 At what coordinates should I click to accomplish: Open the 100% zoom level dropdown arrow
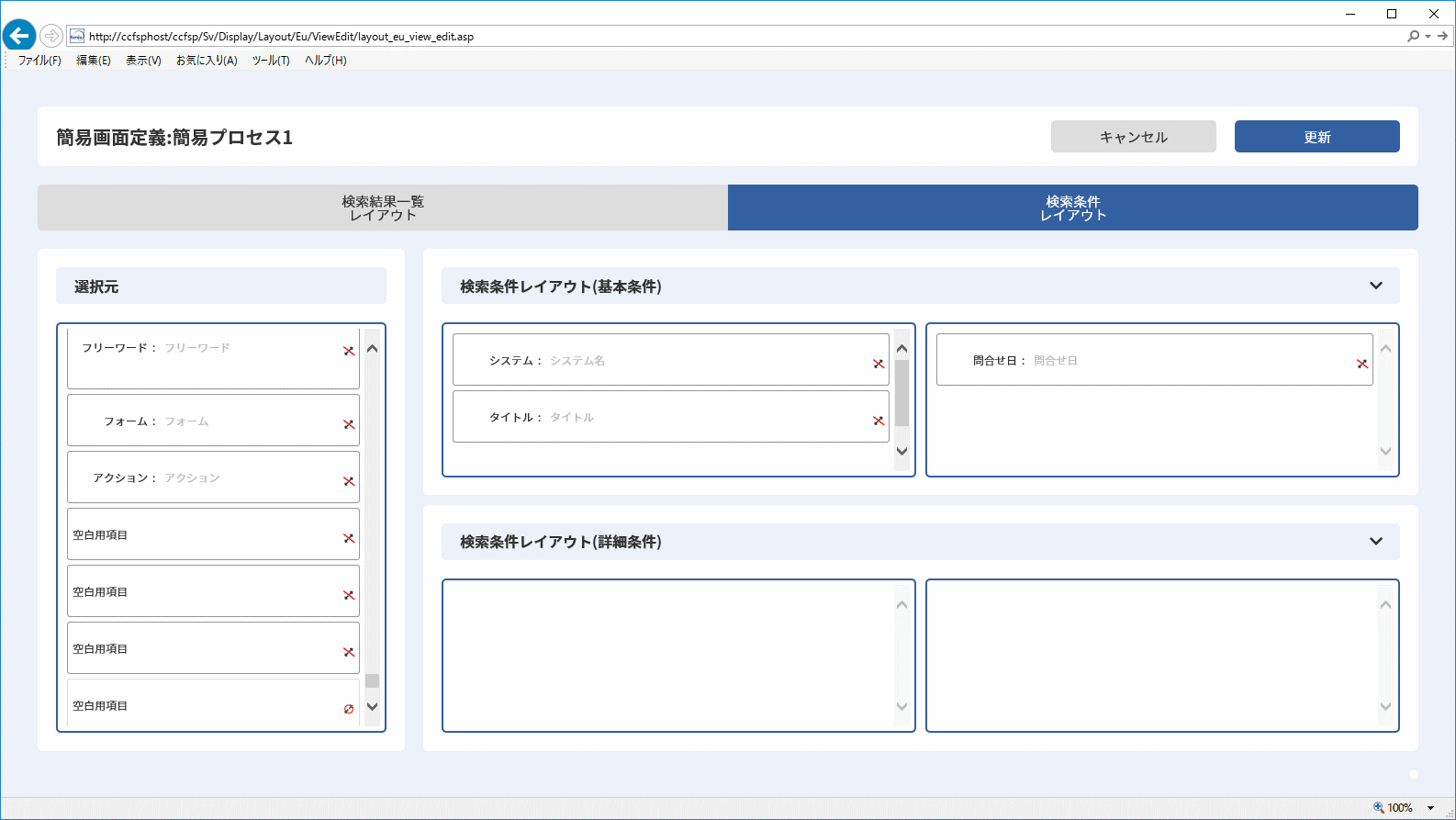pos(1430,808)
